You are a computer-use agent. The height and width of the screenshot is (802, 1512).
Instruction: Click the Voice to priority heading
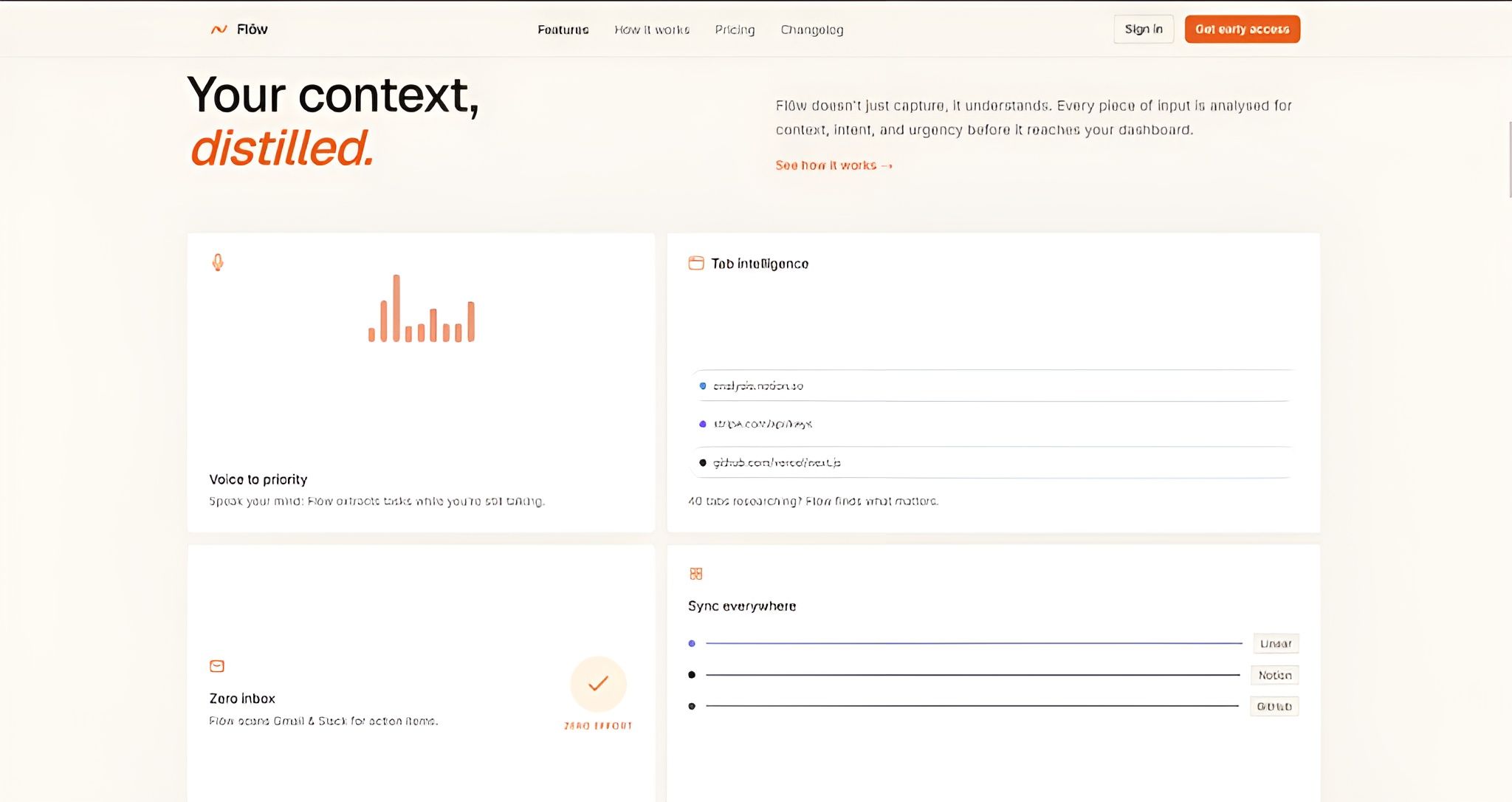(x=258, y=479)
